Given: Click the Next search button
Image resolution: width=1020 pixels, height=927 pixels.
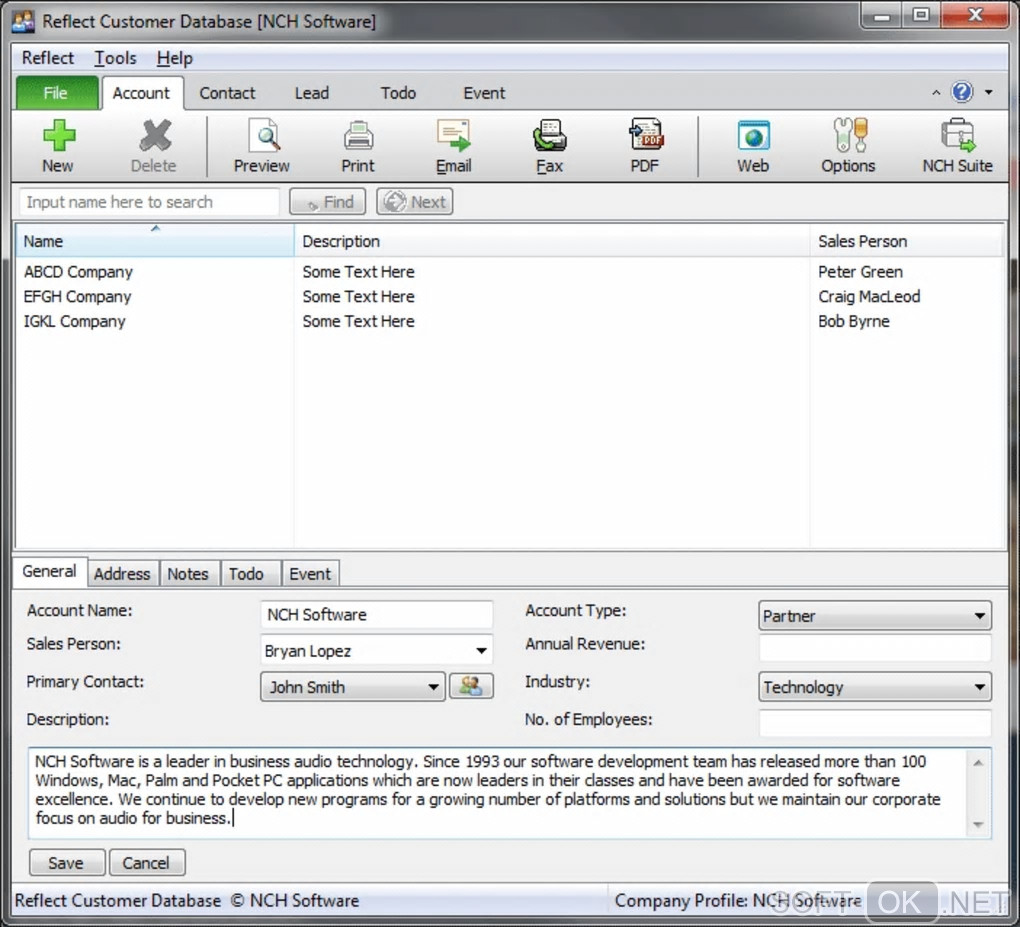Looking at the screenshot, I should point(414,202).
